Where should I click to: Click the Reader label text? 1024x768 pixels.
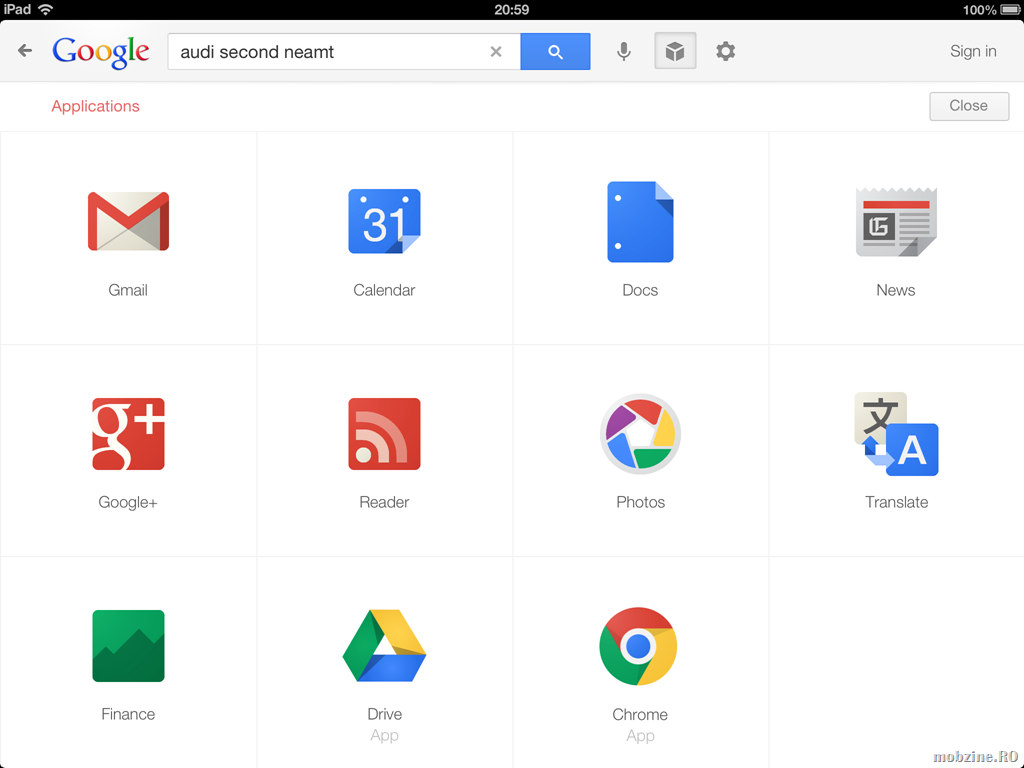[x=384, y=502]
